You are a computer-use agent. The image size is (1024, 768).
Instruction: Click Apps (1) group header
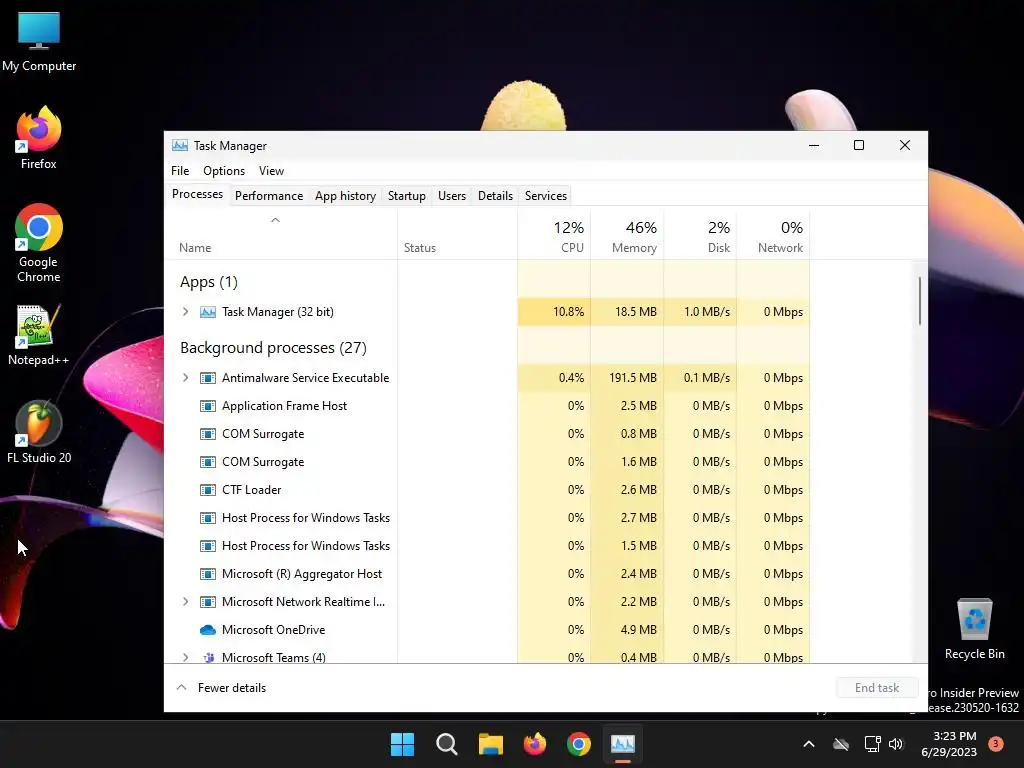click(x=208, y=282)
